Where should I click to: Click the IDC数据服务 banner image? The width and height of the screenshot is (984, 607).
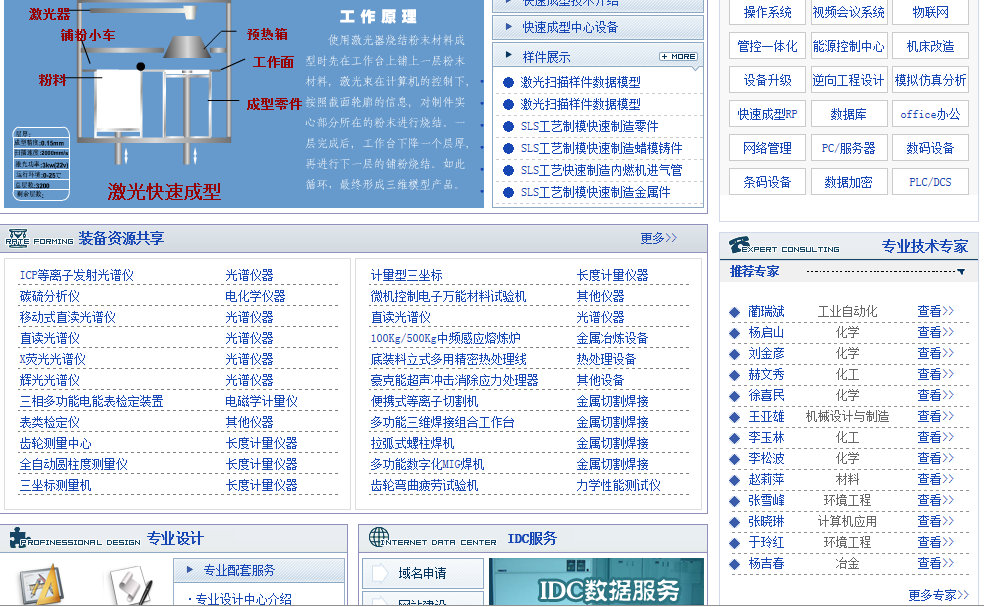point(596,582)
